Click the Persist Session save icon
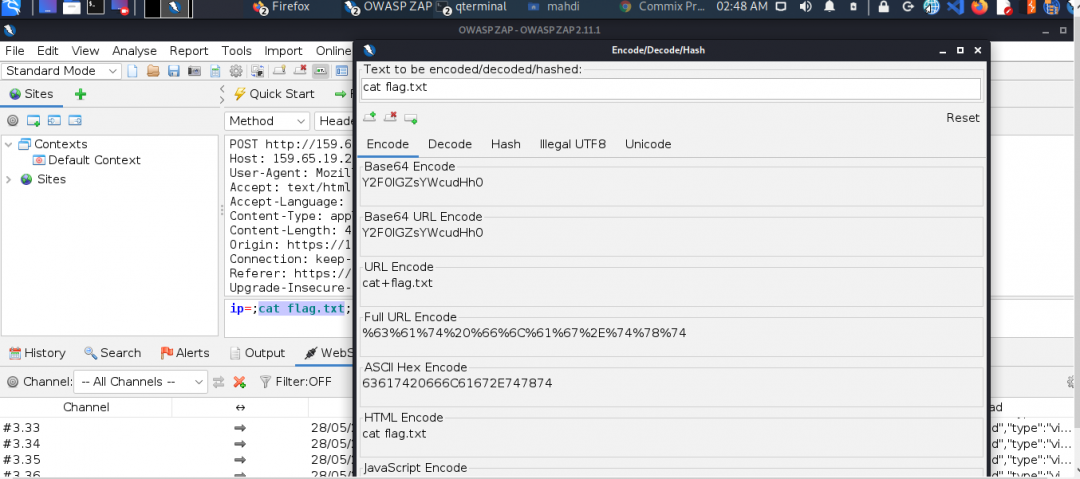 (174, 71)
